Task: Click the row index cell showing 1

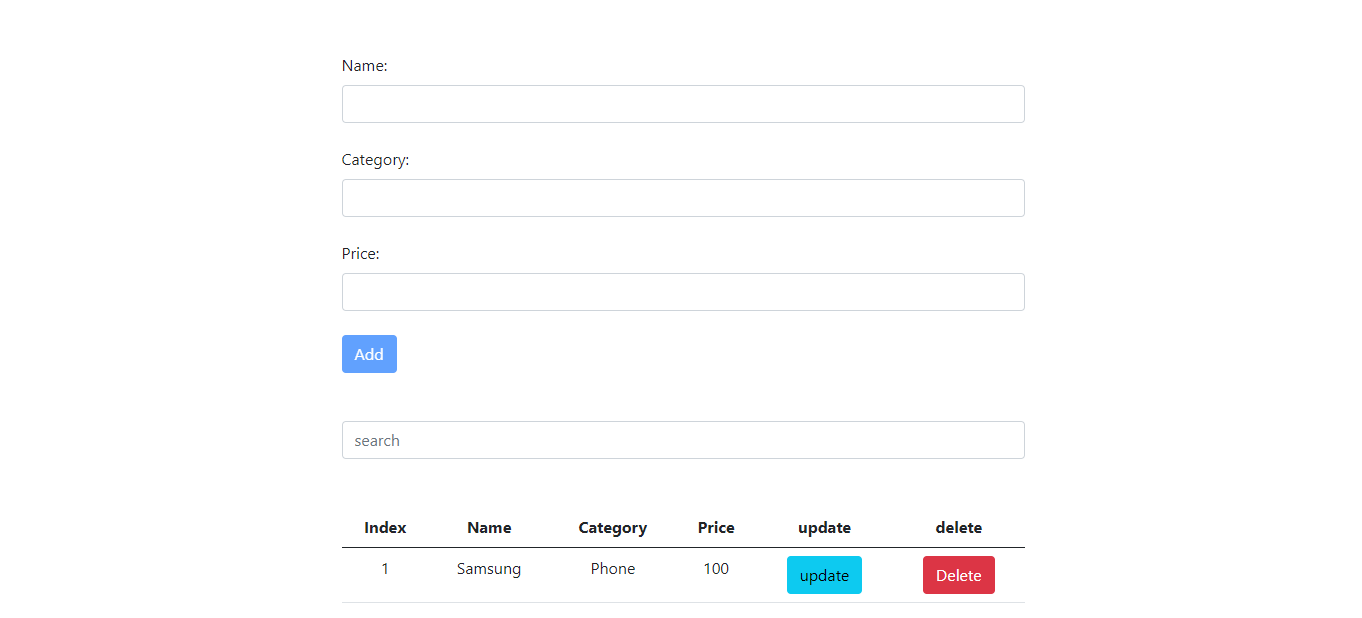Action: pos(385,569)
